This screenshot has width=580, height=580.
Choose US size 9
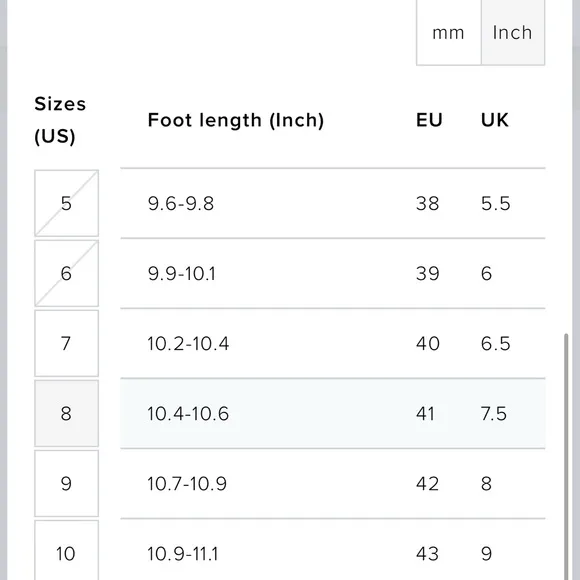pos(67,483)
